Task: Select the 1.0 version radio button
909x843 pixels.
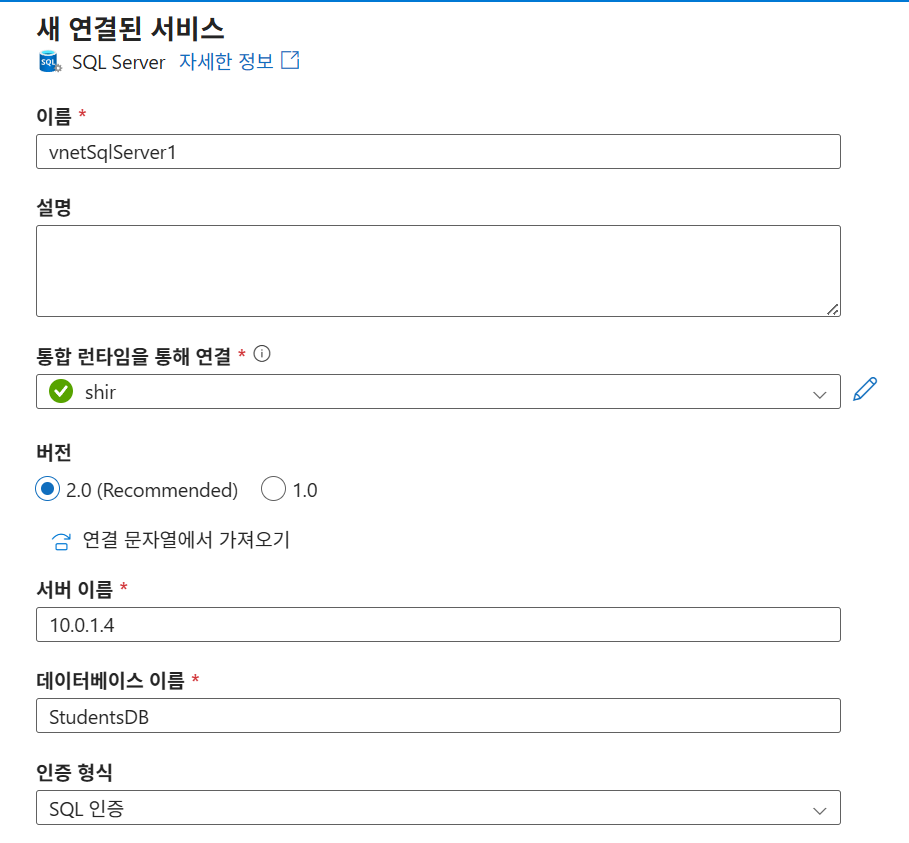Action: pyautogui.click(x=273, y=489)
